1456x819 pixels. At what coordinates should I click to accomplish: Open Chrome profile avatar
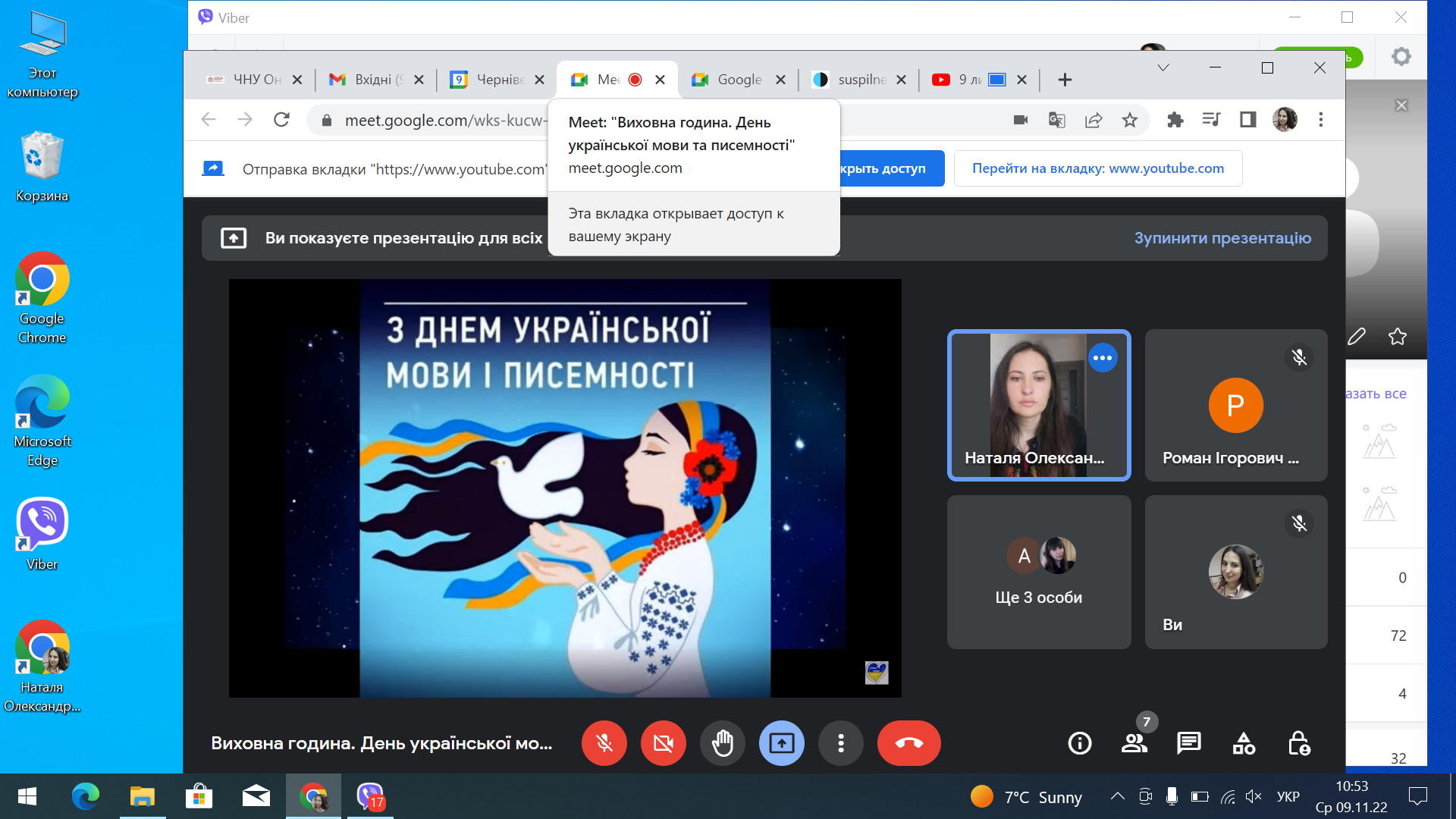tap(1285, 120)
